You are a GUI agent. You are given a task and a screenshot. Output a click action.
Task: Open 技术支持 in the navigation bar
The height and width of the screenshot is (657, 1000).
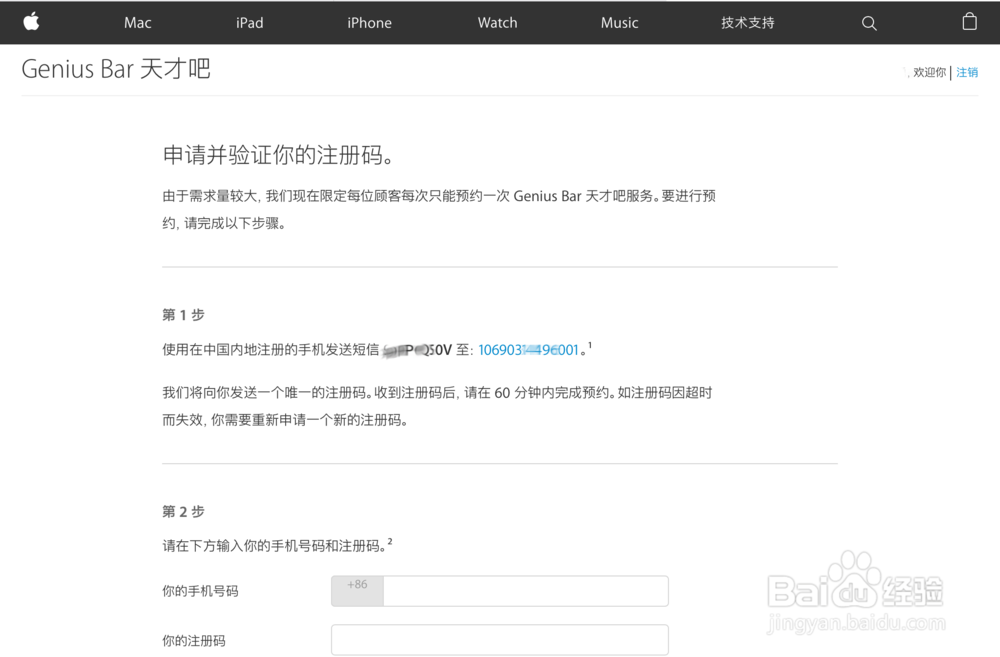click(x=747, y=23)
